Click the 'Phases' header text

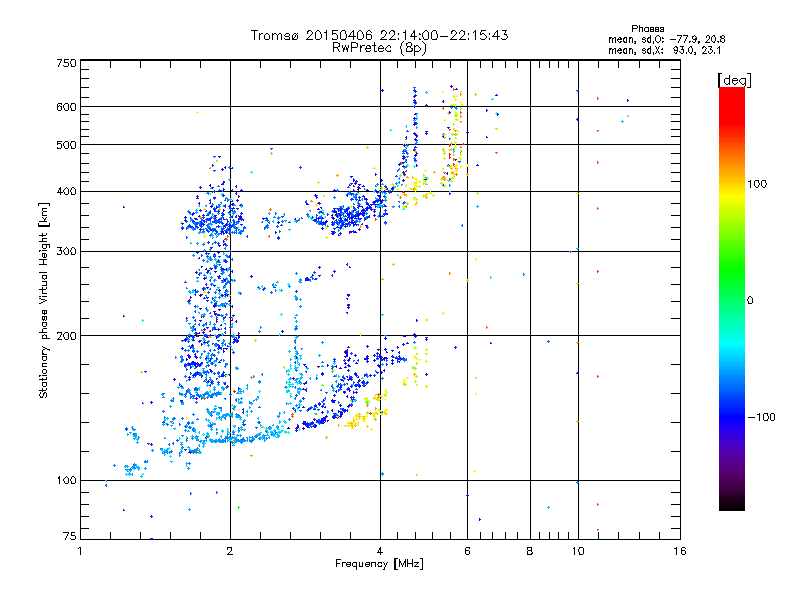click(647, 29)
